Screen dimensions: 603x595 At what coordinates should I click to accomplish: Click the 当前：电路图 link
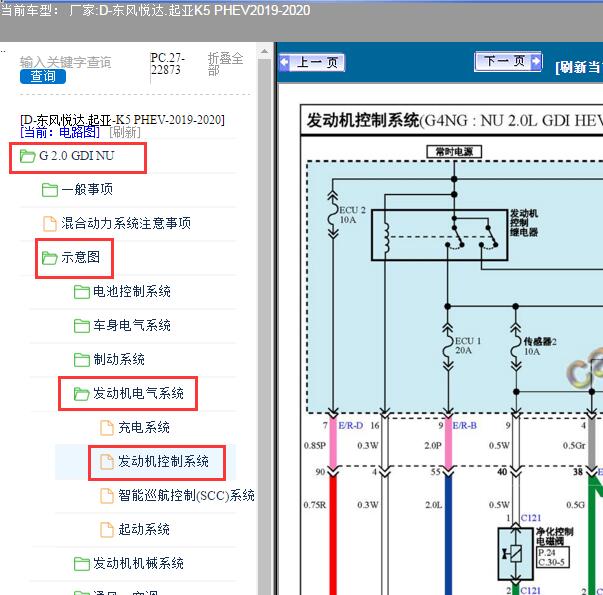60,132
